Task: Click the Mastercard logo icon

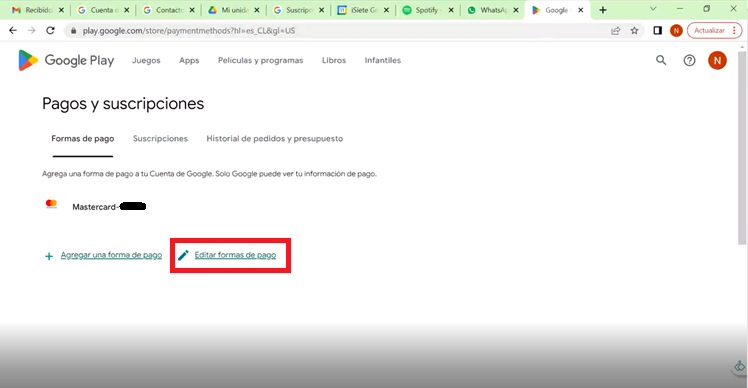Action: click(51, 204)
